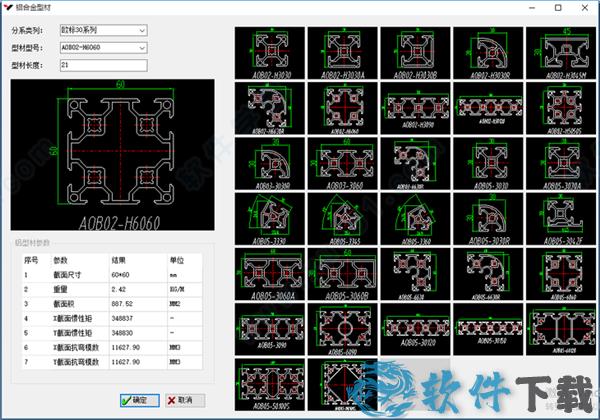Select the AOB05-3330 angled profile thumbnail
The width and height of the screenshot is (600, 420).
point(270,219)
